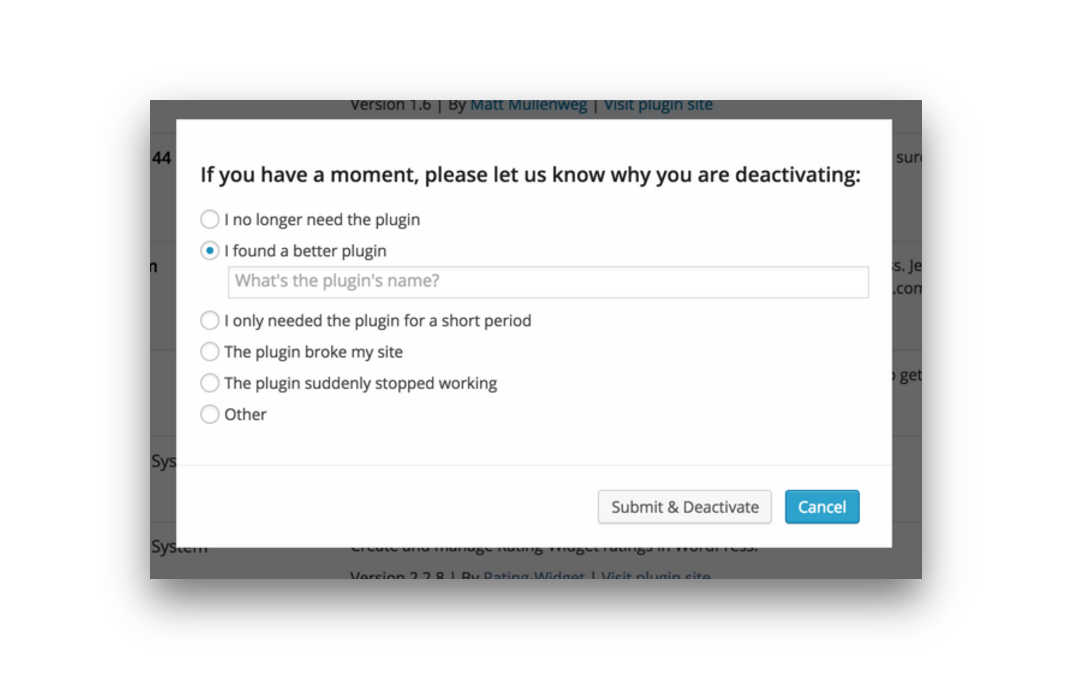
Task: Click the top "Visit plugin site" link
Action: 658,105
